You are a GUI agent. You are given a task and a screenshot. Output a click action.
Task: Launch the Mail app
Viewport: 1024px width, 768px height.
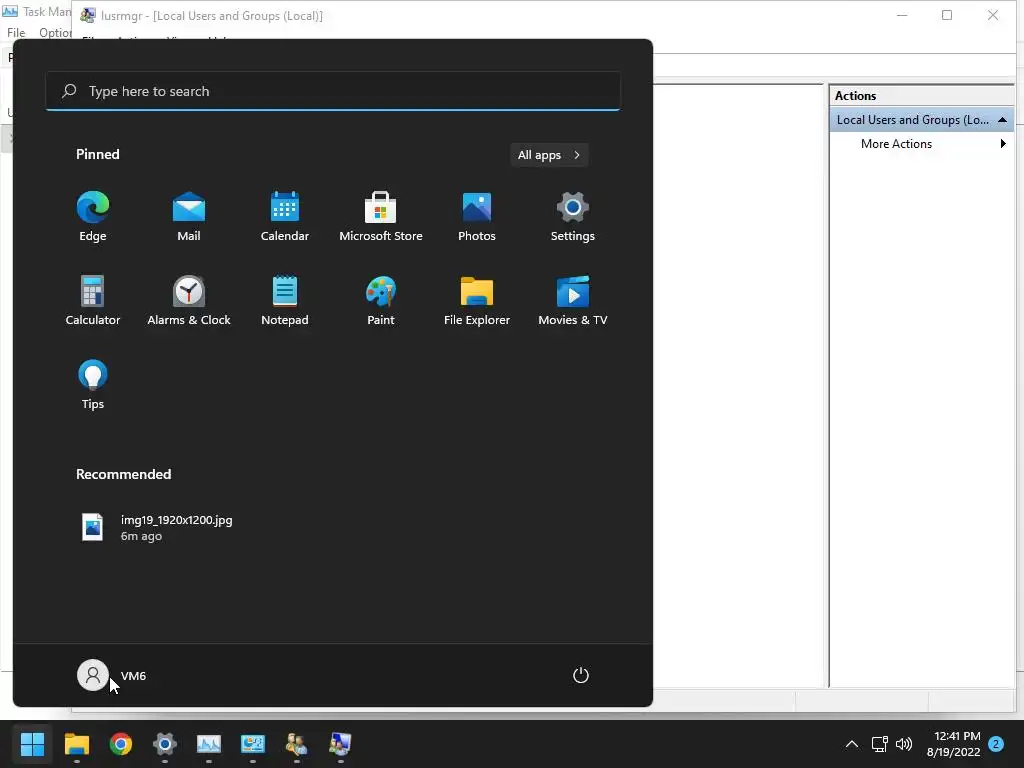[x=189, y=216]
